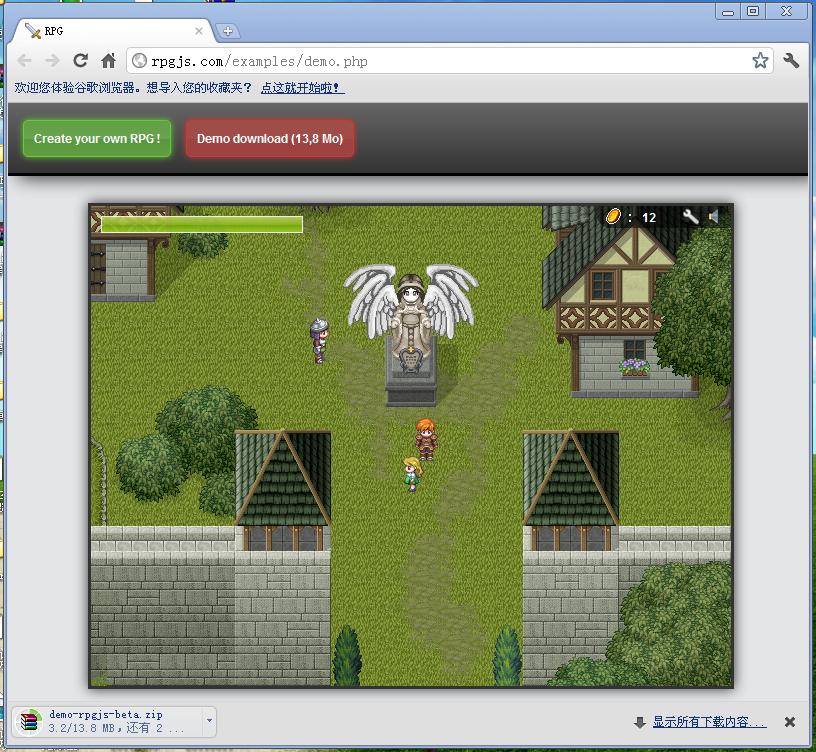The height and width of the screenshot is (752, 816).
Task: Click Demo download (13,8 Mo) button
Action: pos(270,138)
